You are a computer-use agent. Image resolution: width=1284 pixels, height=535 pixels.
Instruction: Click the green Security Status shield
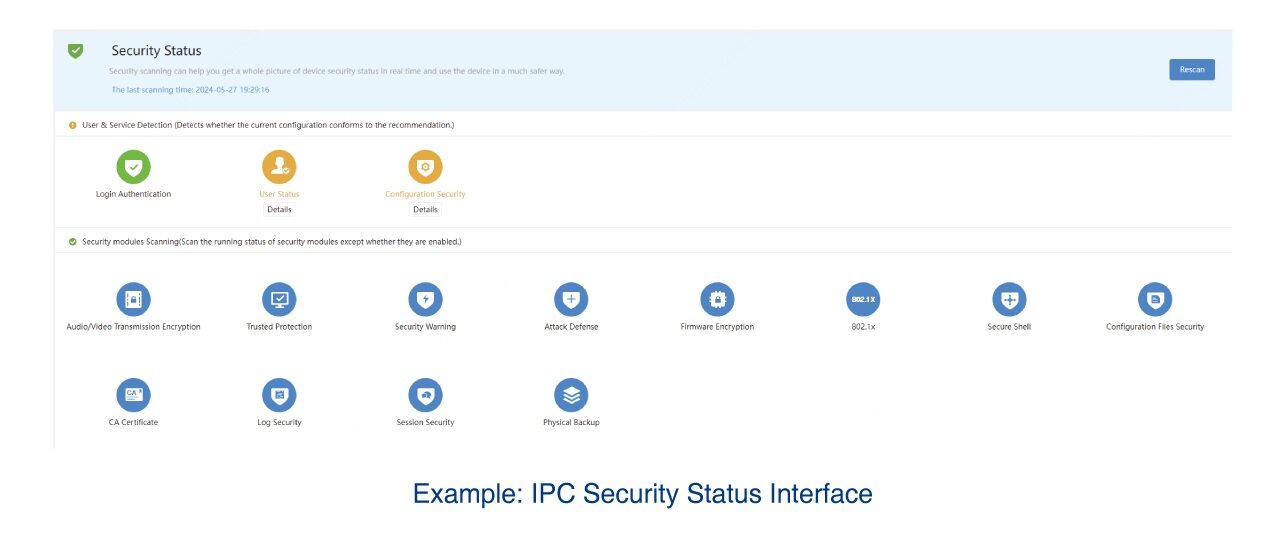[76, 51]
